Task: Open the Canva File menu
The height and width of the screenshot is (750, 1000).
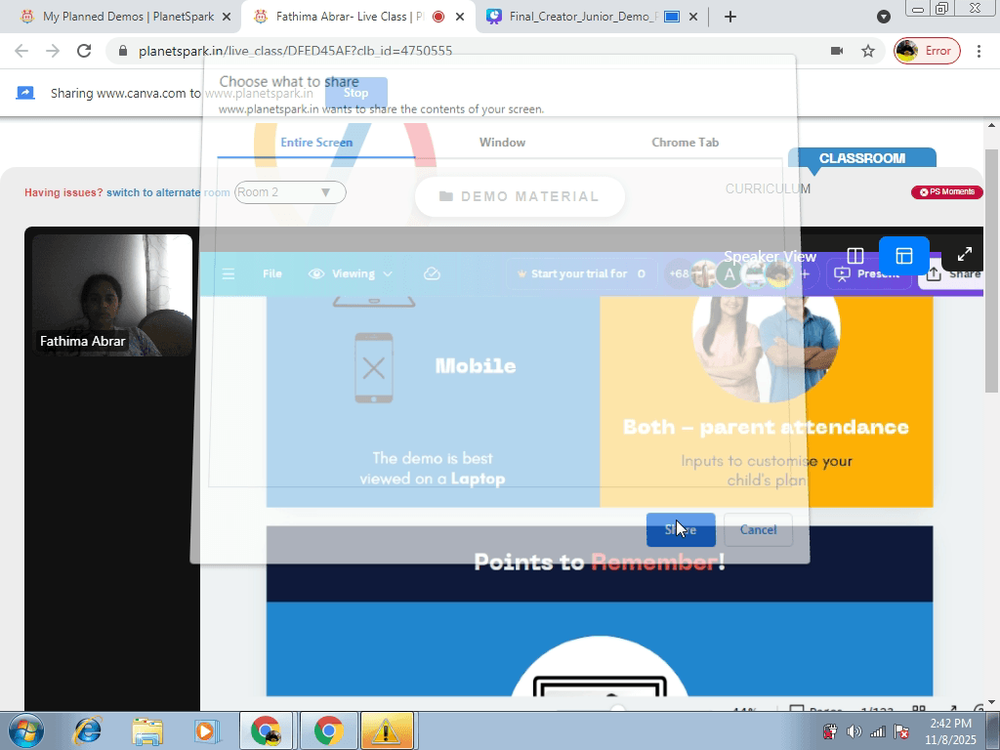Action: click(x=272, y=274)
